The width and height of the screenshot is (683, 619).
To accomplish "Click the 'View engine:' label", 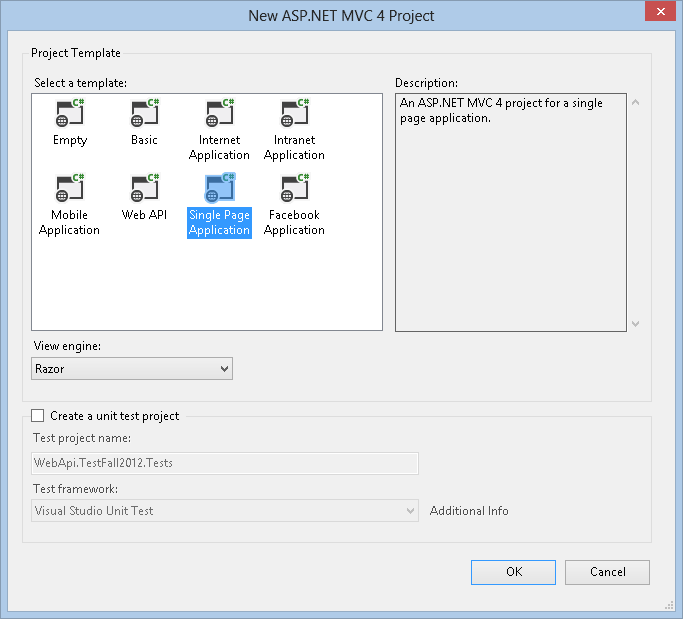I will click(67, 346).
